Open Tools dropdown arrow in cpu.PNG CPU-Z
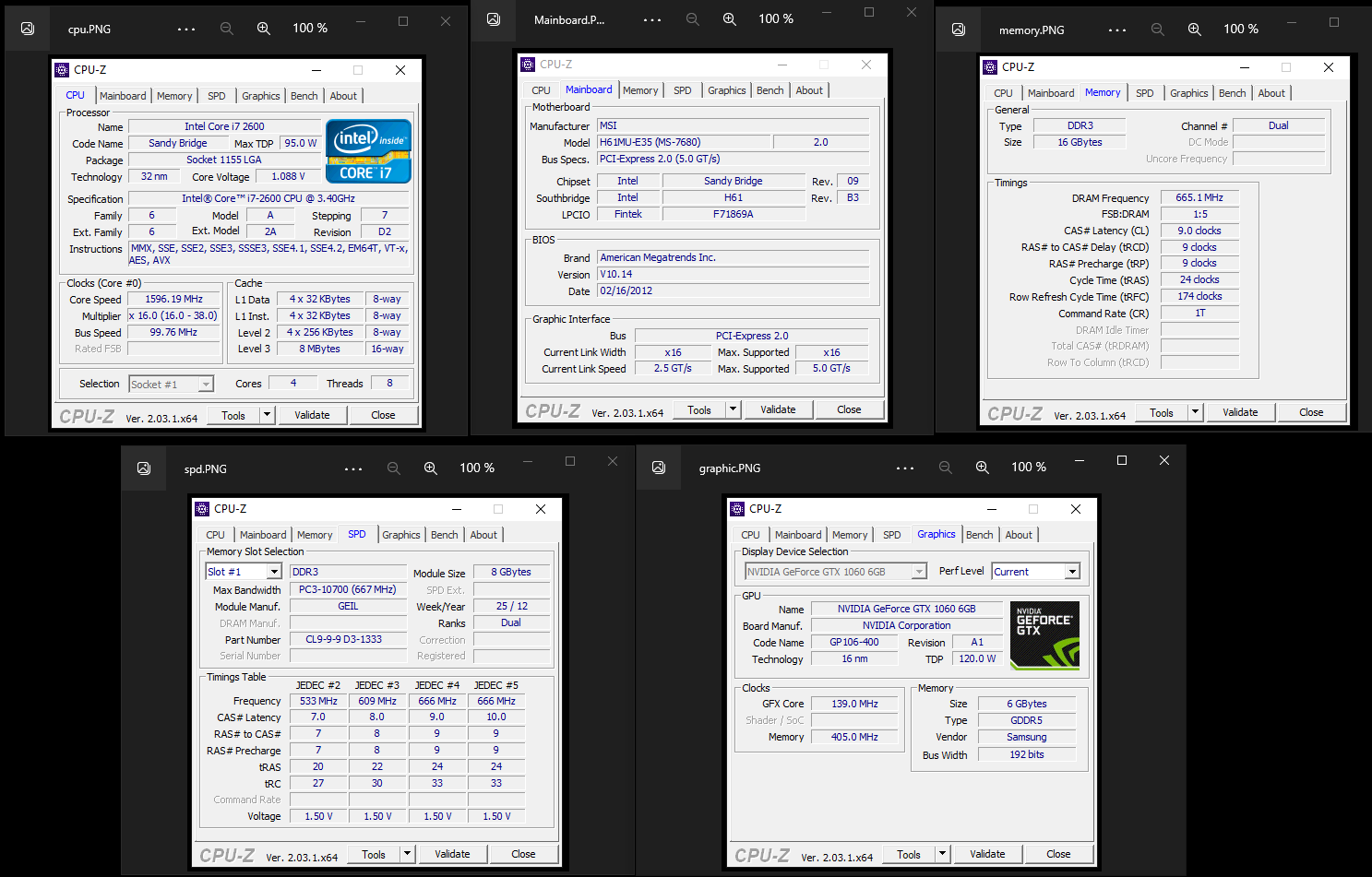1372x877 pixels. coord(267,415)
